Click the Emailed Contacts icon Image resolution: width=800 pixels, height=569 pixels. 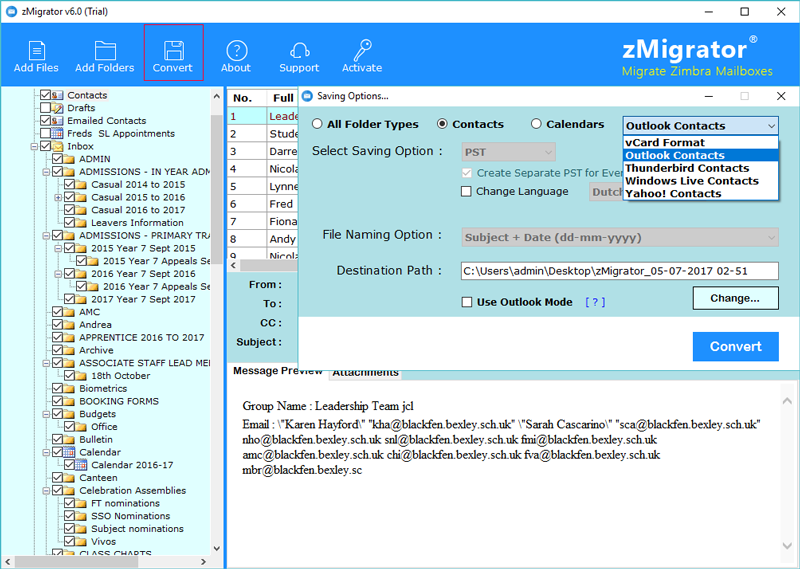click(58, 120)
